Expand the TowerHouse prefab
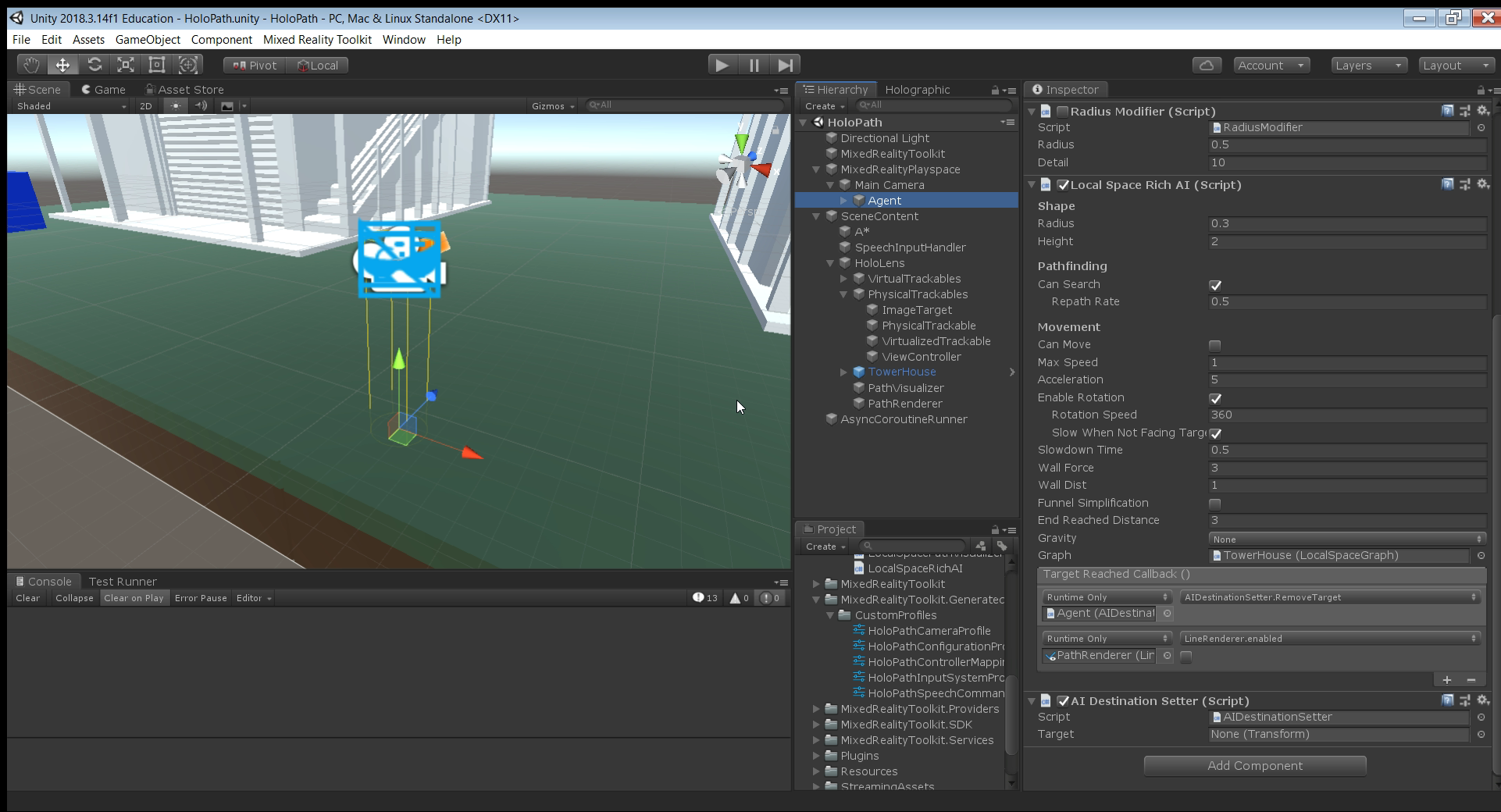The width and height of the screenshot is (1501, 812). tap(843, 372)
